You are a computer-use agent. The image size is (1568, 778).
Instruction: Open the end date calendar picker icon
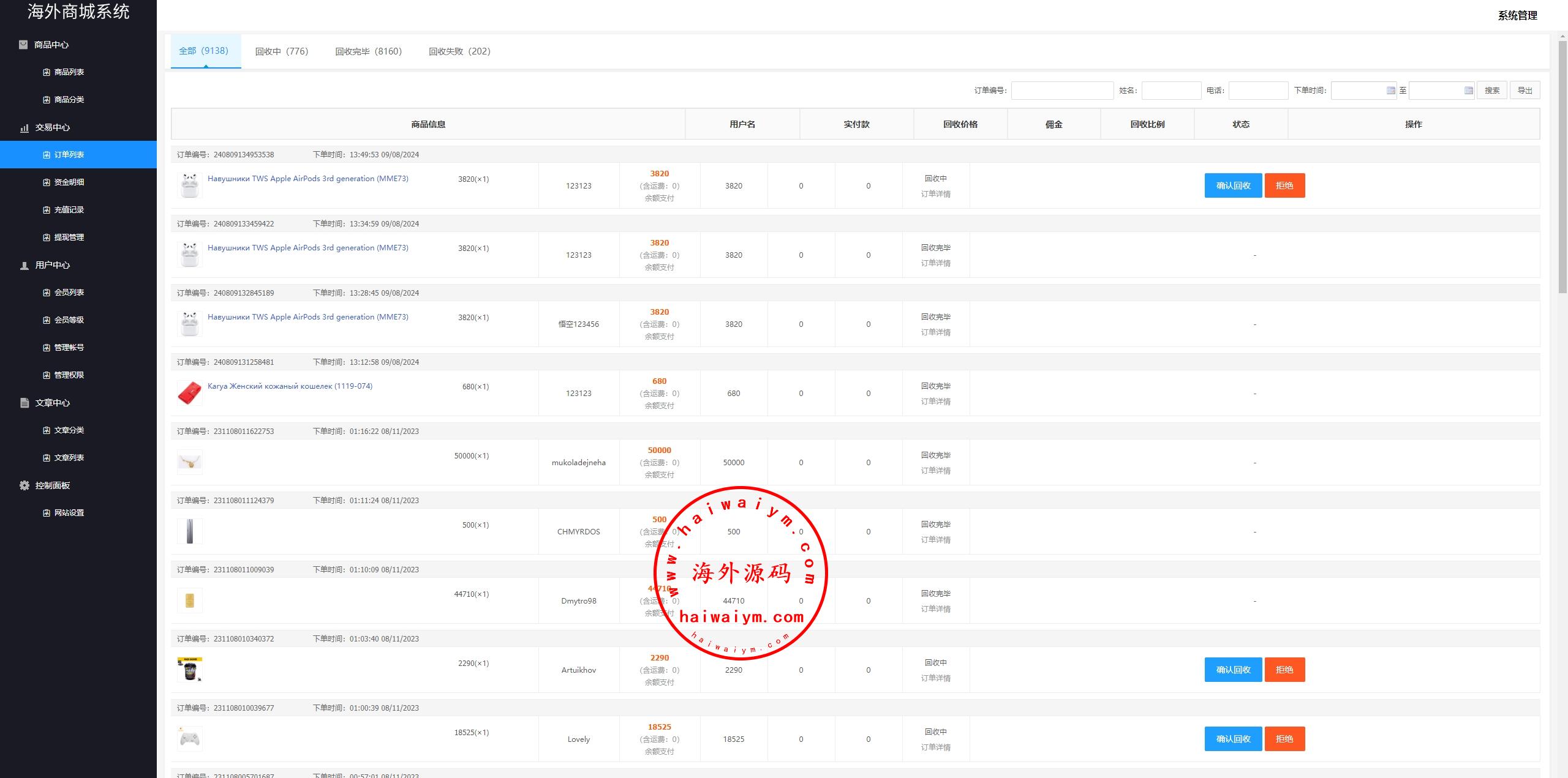(x=1468, y=91)
